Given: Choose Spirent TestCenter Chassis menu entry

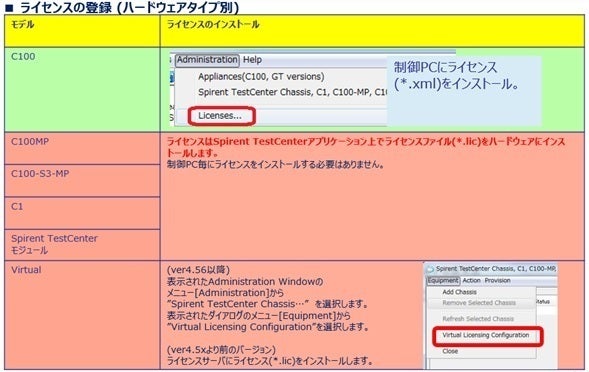Looking at the screenshot, I should coord(292,92).
